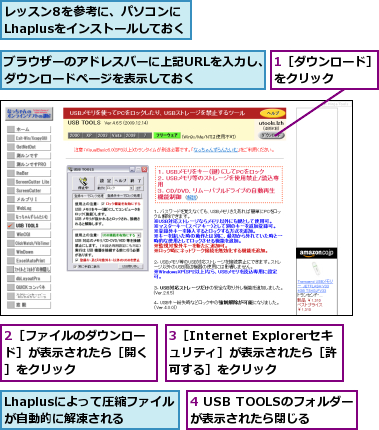Open WinCGI in the sidebar menu
The image size is (379, 430).
click(29, 234)
